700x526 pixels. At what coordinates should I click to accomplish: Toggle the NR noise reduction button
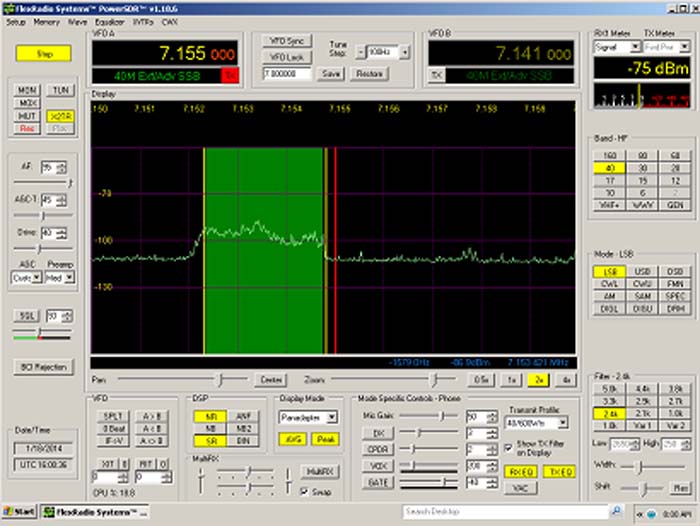(210, 416)
